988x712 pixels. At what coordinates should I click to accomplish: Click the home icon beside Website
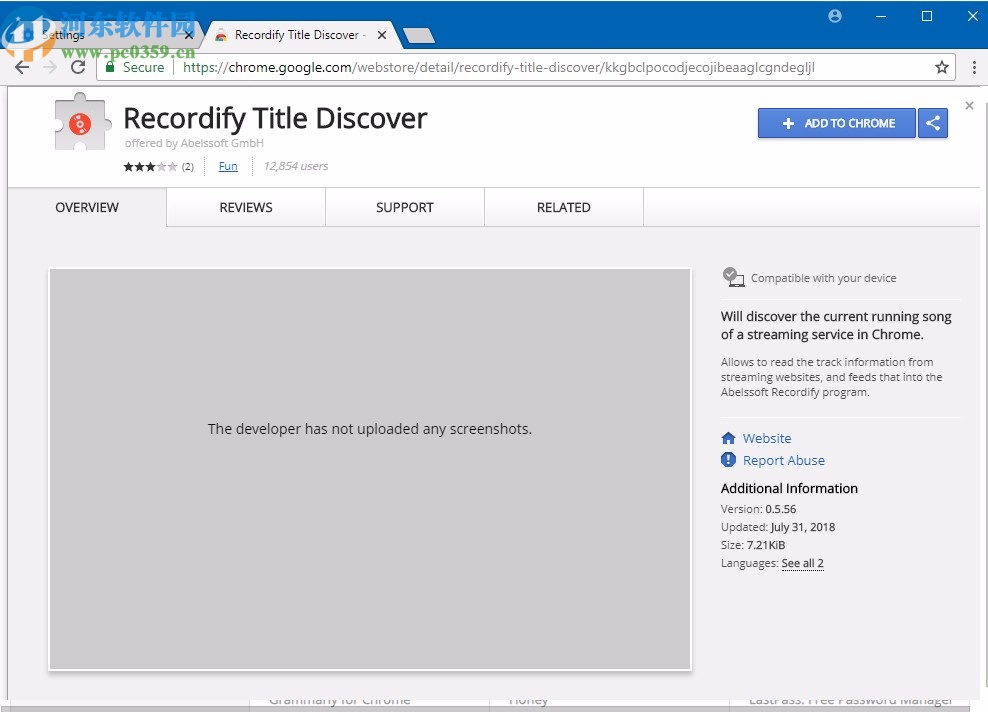tap(728, 438)
